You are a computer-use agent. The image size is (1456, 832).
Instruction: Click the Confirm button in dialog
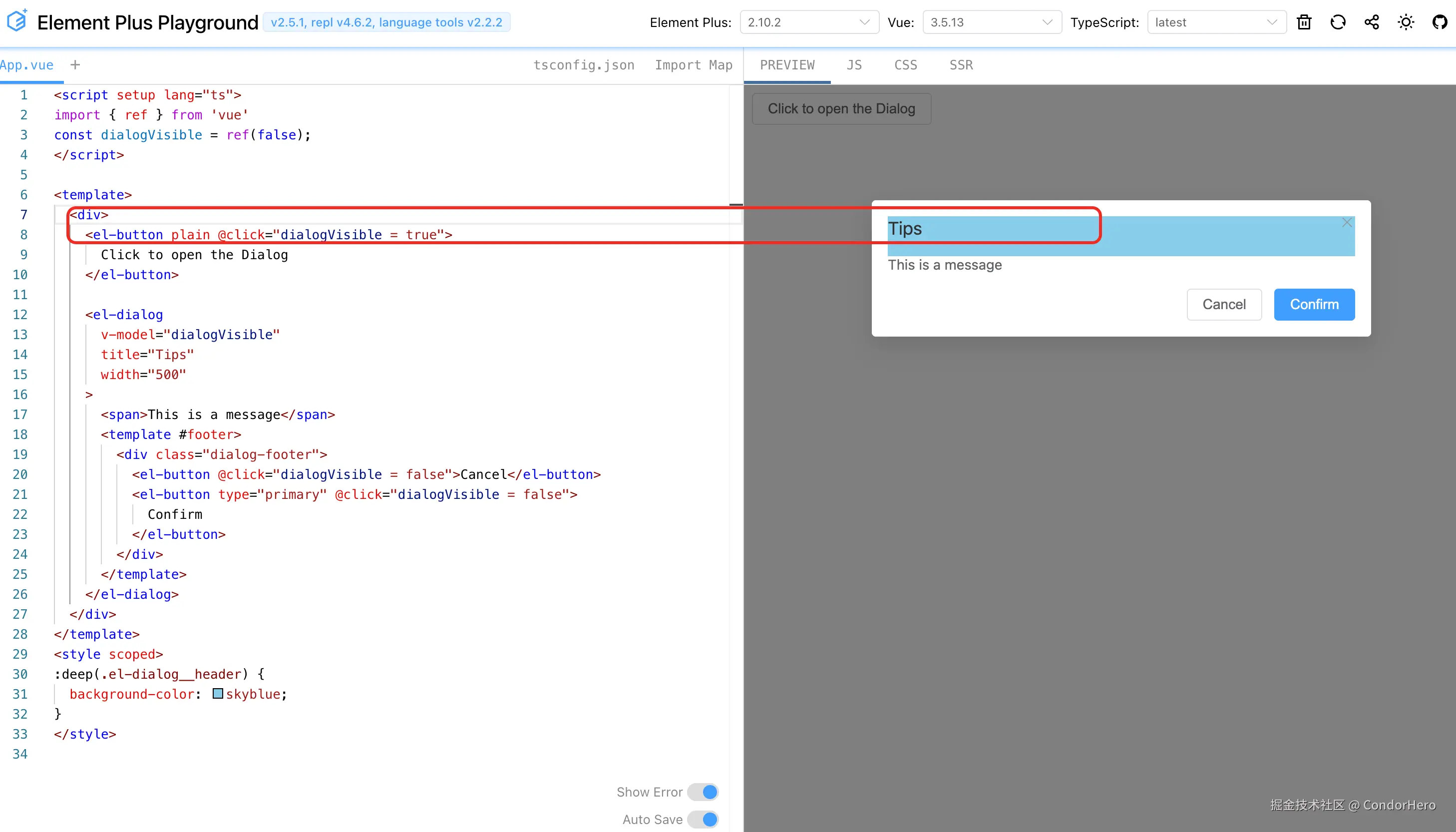coord(1314,305)
